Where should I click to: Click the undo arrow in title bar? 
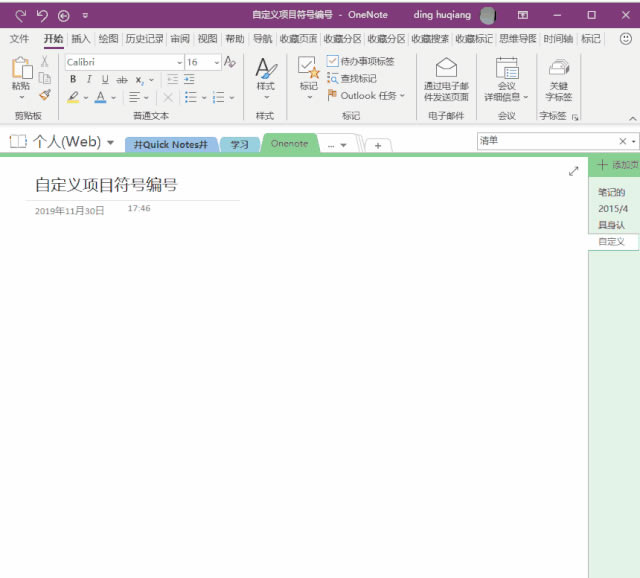(42, 16)
